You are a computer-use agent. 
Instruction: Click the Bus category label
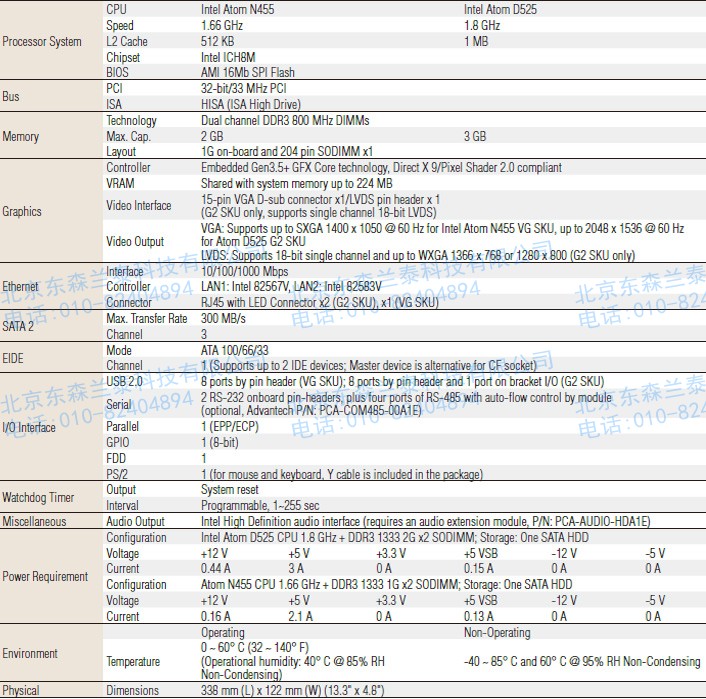[12, 97]
